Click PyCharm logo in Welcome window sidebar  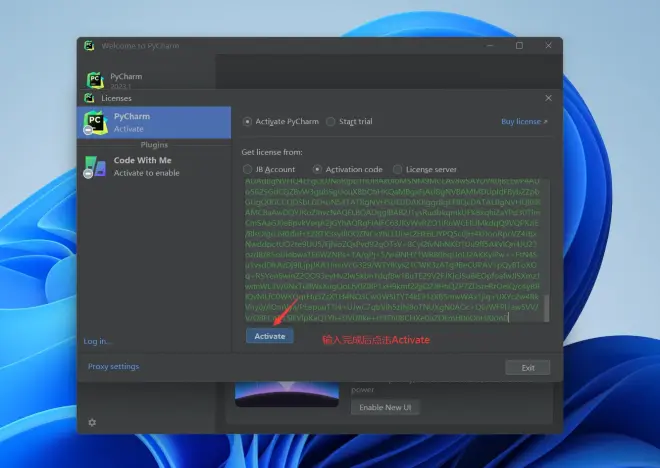point(95,80)
